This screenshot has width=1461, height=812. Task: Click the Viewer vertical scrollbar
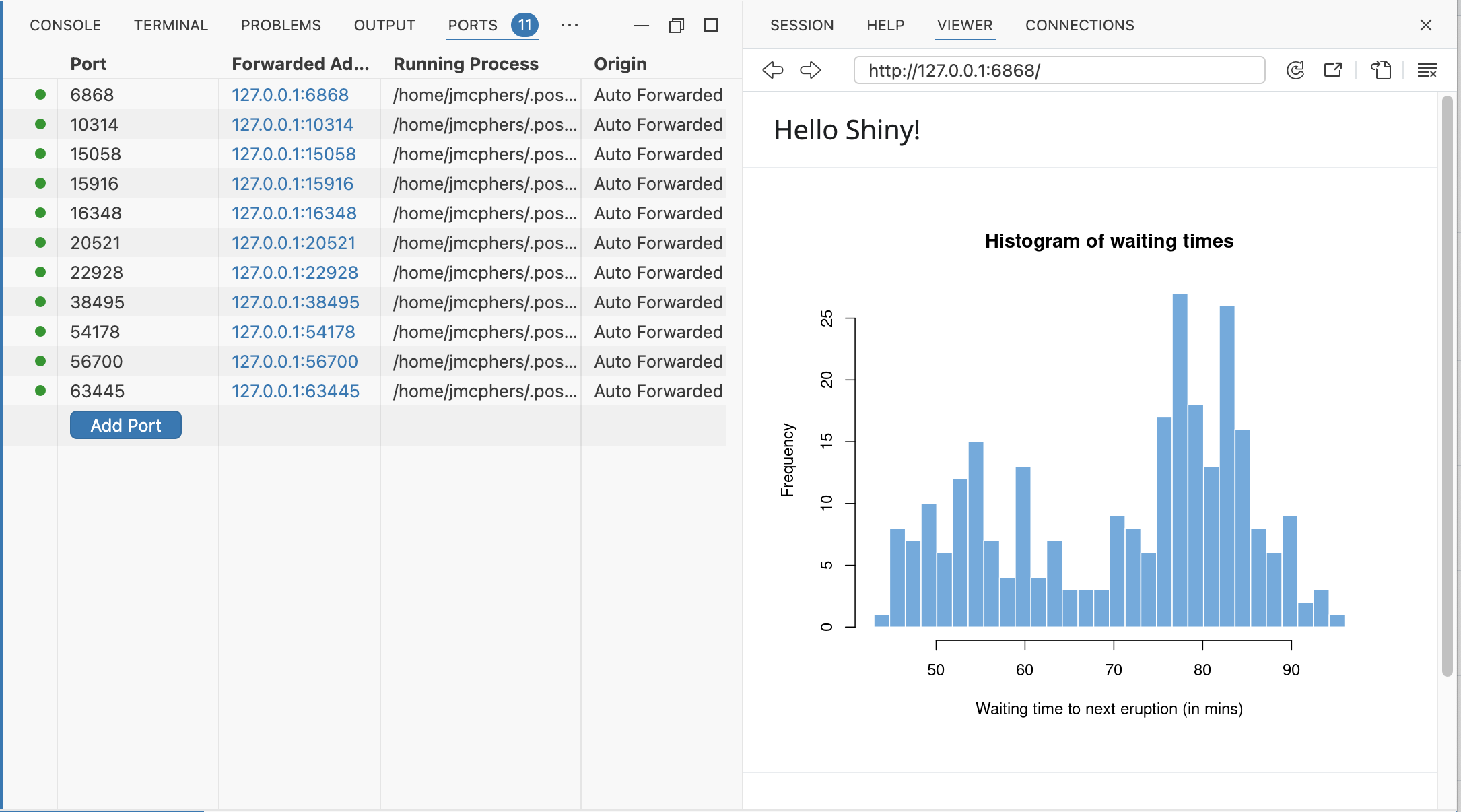1447,386
